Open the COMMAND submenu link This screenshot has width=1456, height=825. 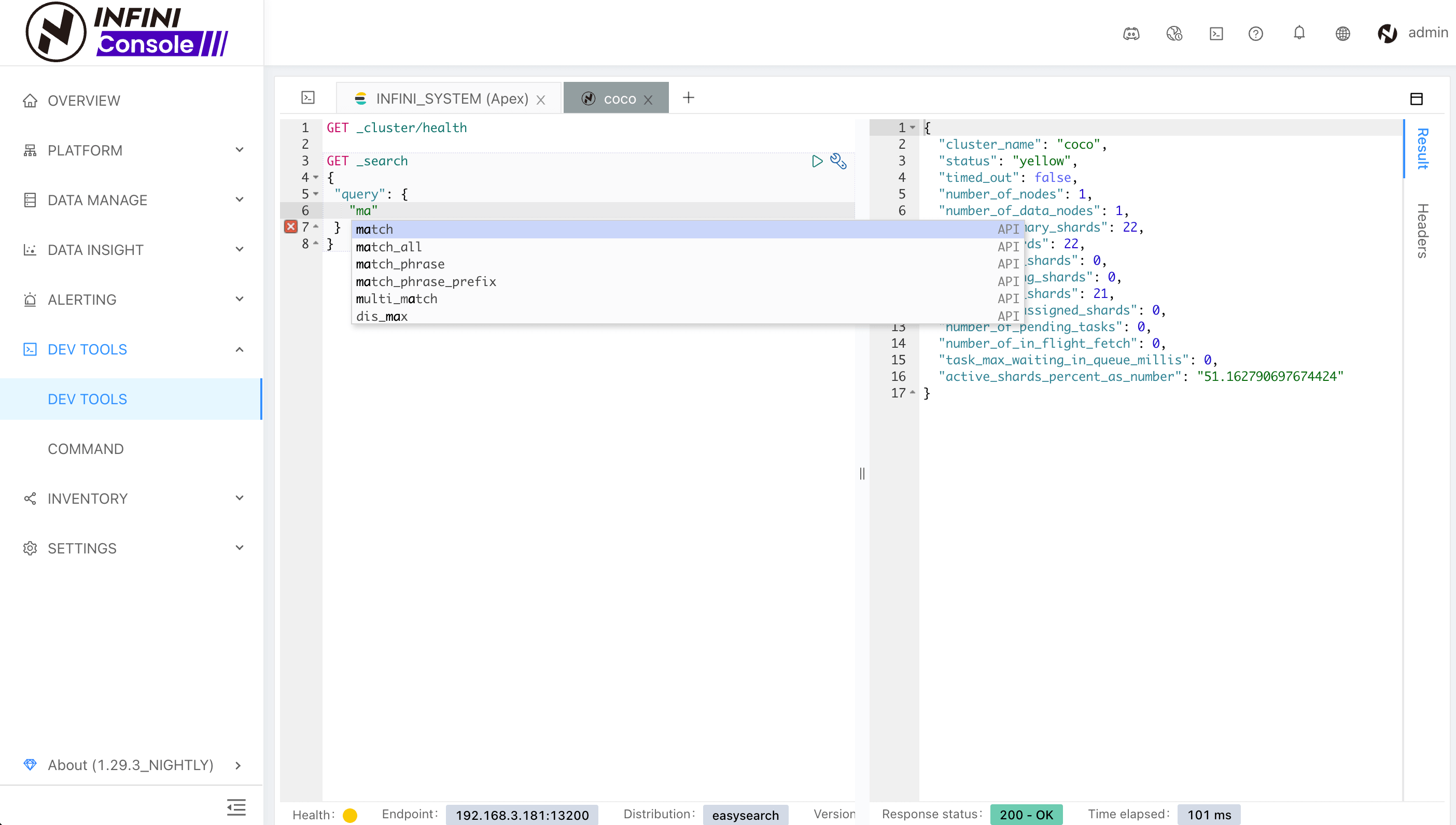pos(86,449)
